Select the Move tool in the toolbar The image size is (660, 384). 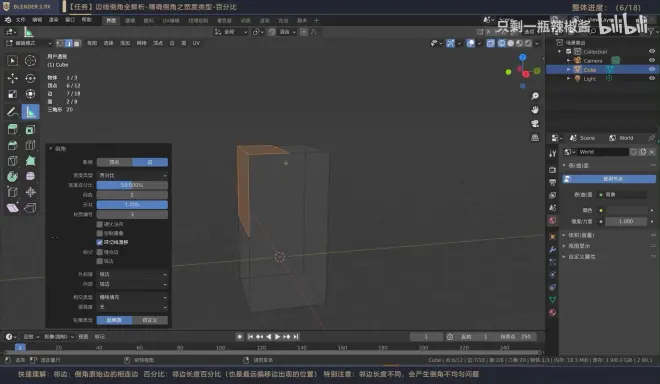point(12,78)
